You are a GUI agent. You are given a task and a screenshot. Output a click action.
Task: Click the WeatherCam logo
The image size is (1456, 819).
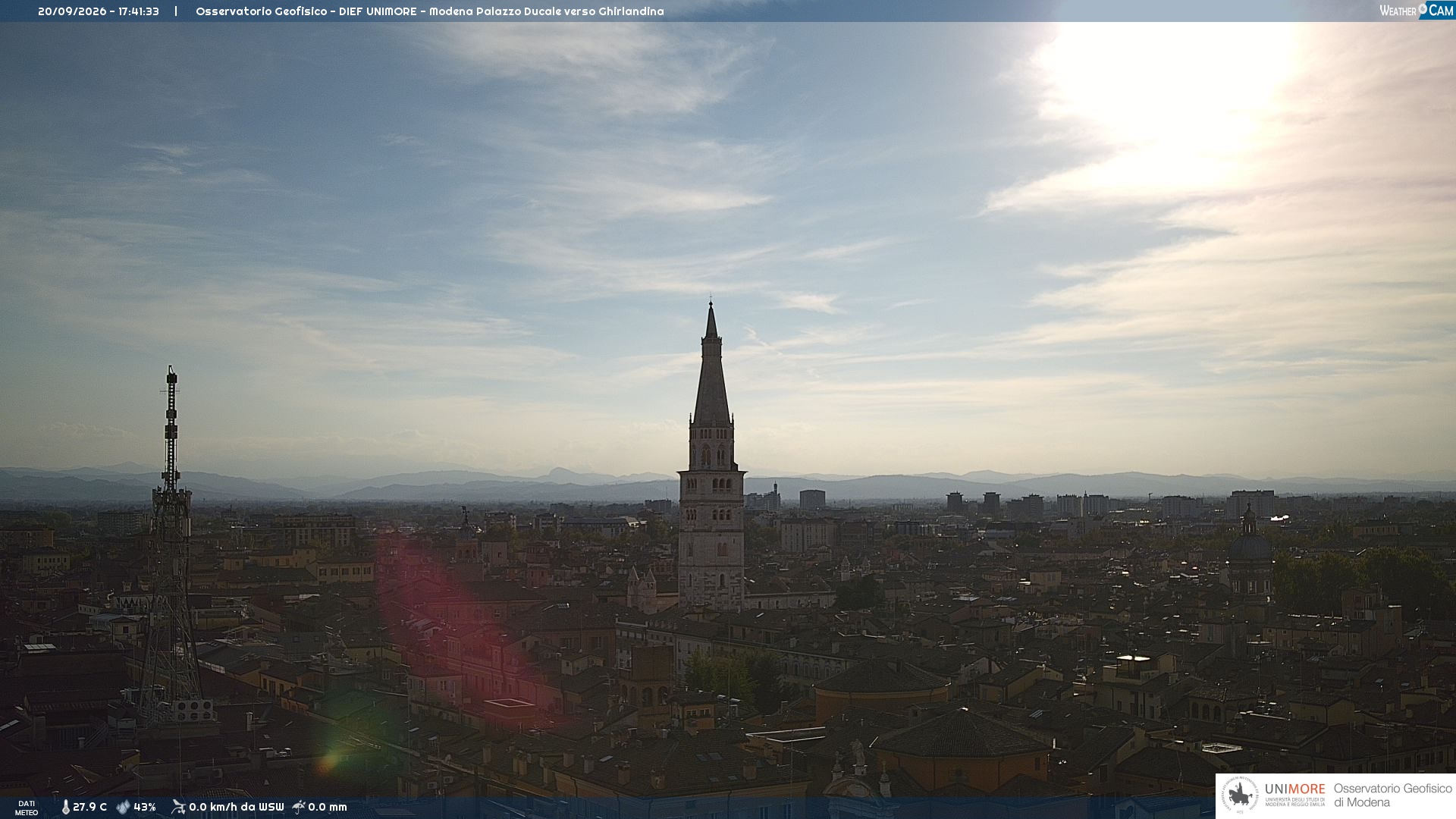(x=1417, y=11)
